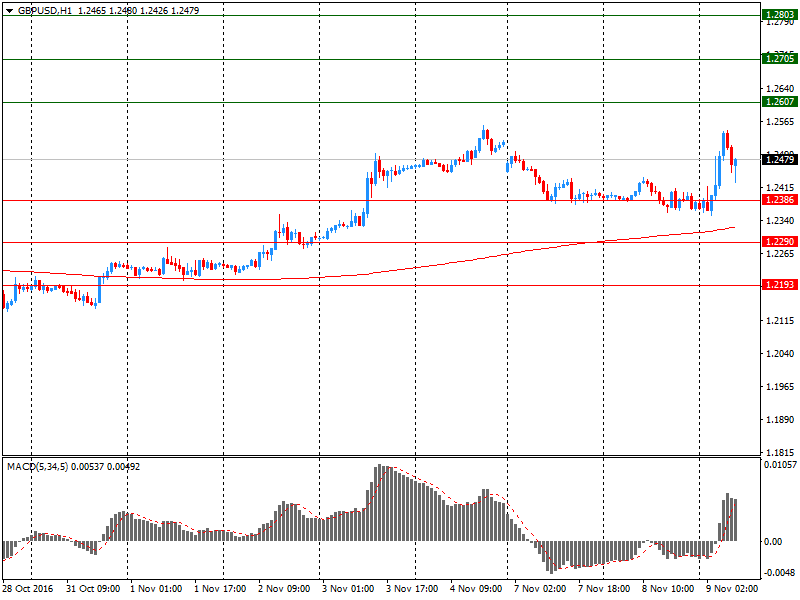Click the 1.2386 red level label

coord(780,199)
